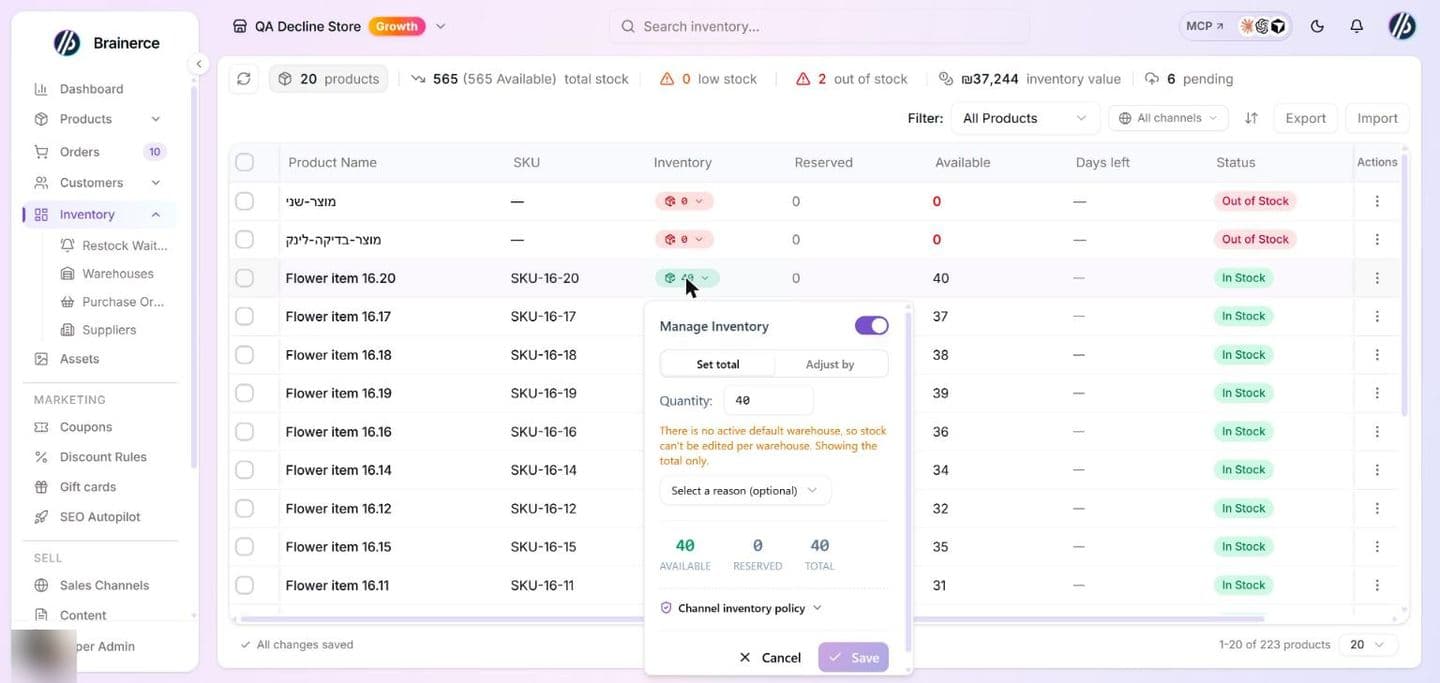
Task: Open the All Products filter dropdown
Action: 1025,118
